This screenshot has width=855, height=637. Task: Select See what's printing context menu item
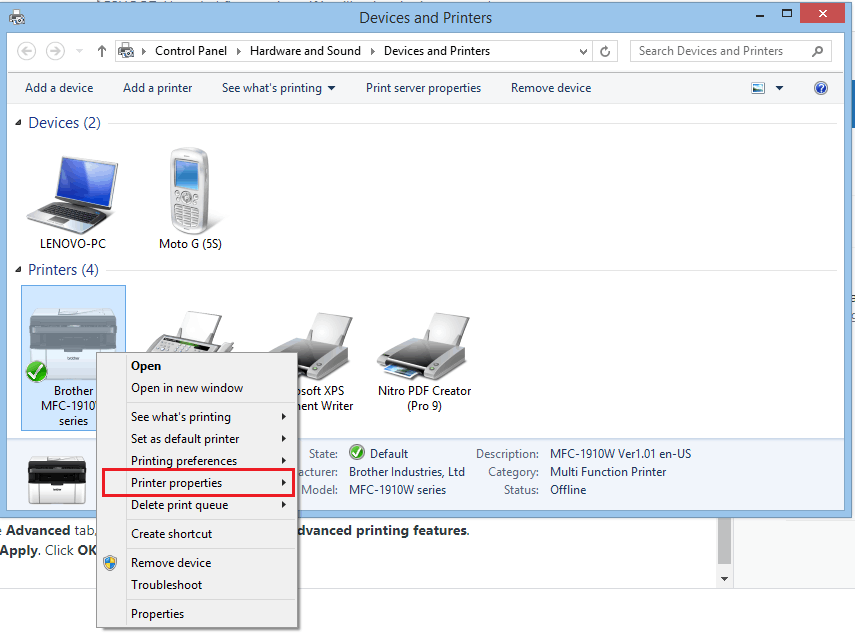pos(197,417)
